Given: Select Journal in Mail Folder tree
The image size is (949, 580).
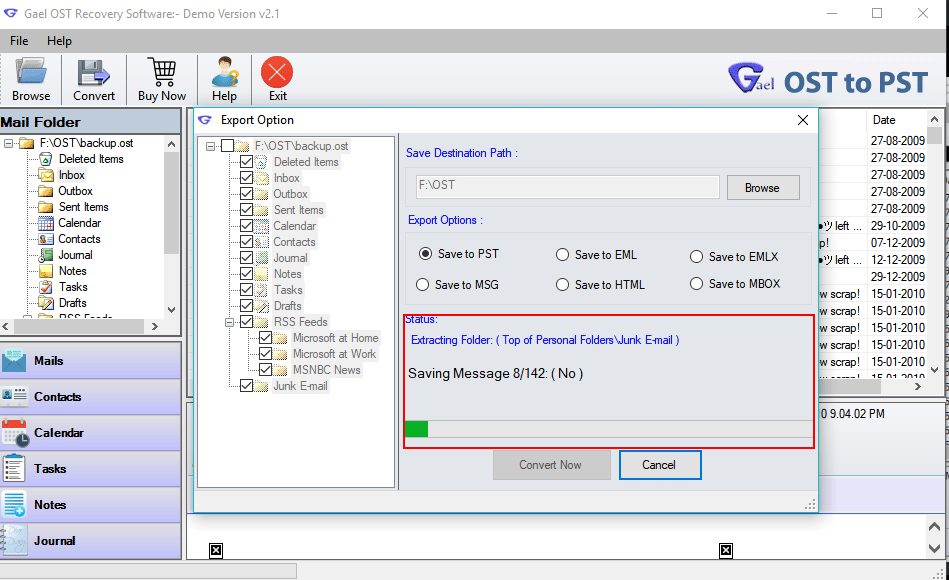Looking at the screenshot, I should (x=75, y=255).
